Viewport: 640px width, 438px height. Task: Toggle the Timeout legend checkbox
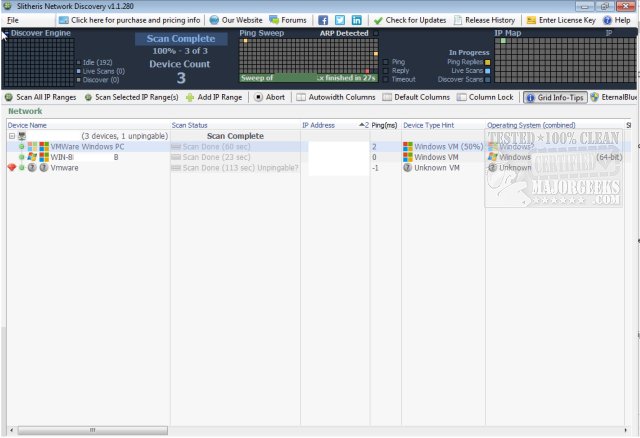(385, 80)
